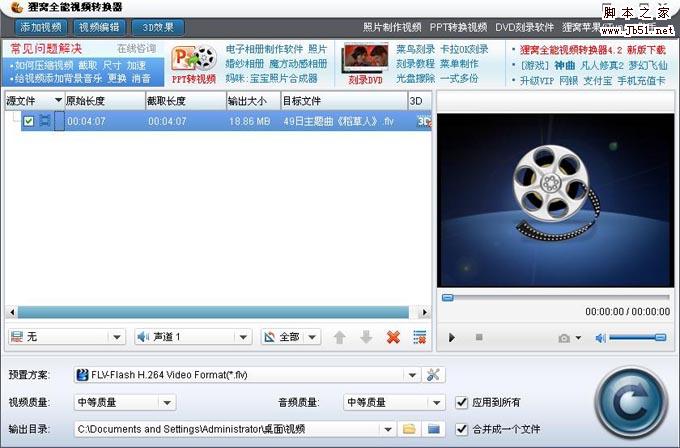The height and width of the screenshot is (448, 680).
Task: Move selected file down with arrow icon
Action: coord(366,337)
